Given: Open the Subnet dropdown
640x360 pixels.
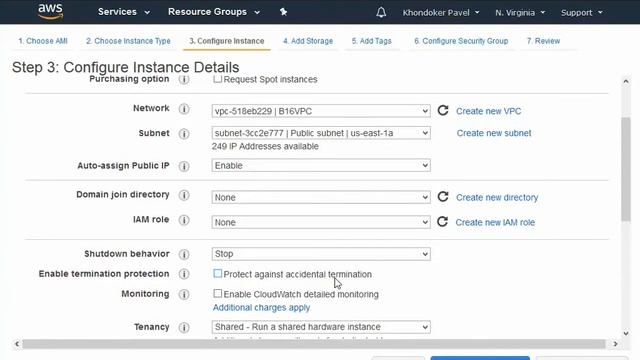Looking at the screenshot, I should [x=321, y=133].
